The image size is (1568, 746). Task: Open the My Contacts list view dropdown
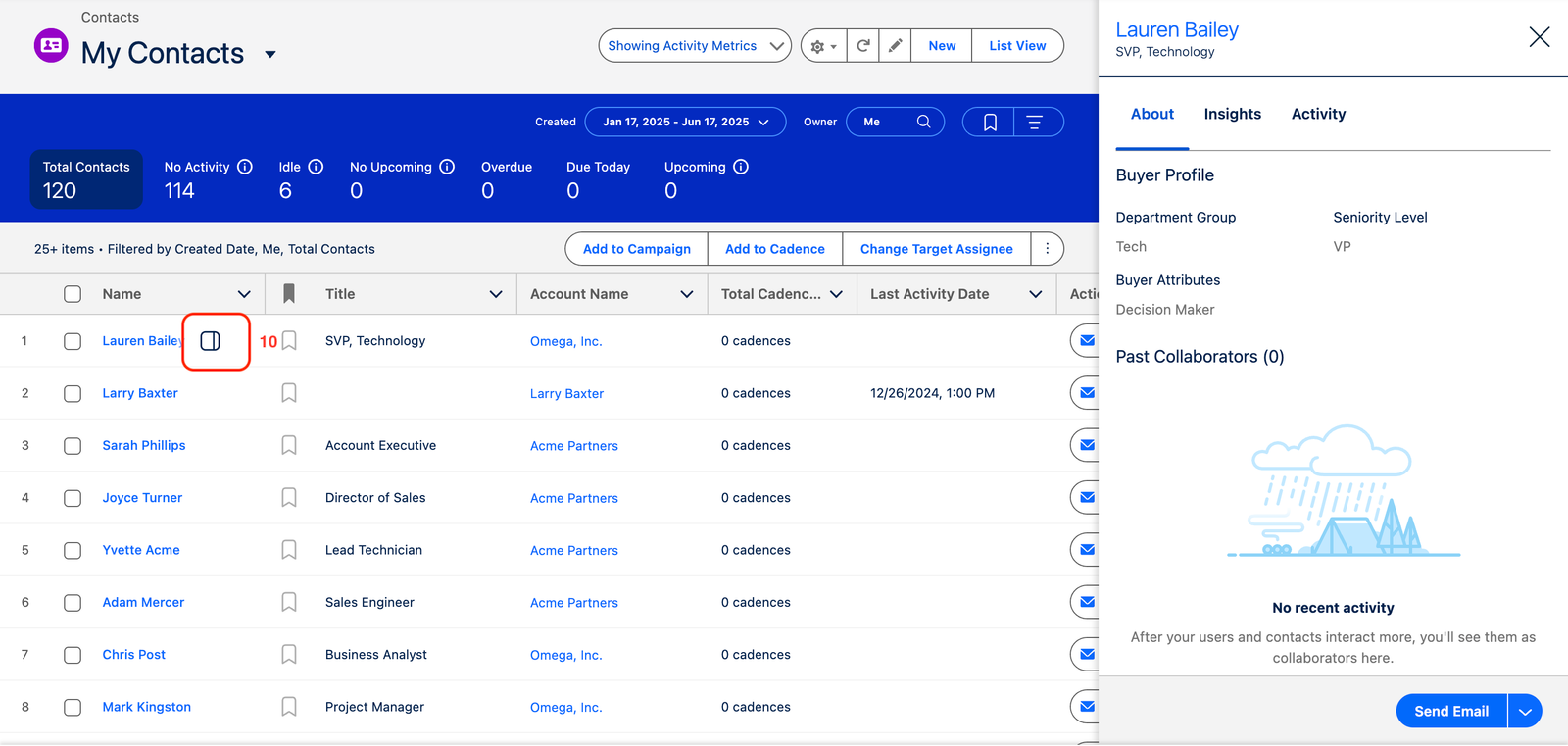coord(270,54)
